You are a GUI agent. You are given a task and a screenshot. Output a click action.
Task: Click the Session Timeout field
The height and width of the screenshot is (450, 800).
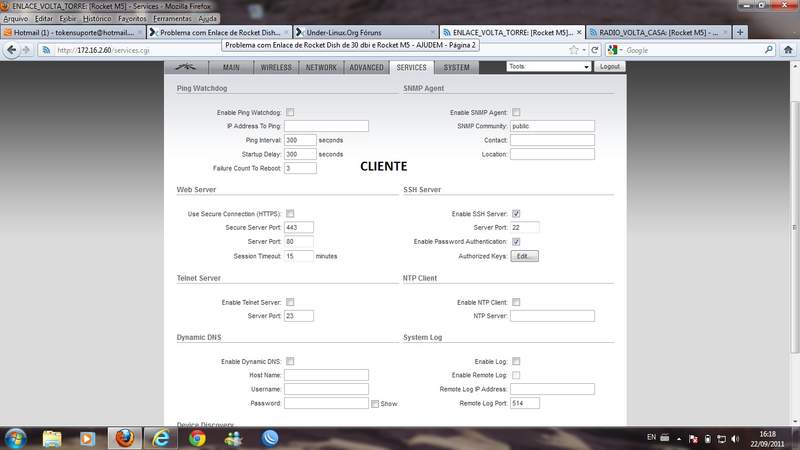pyautogui.click(x=298, y=256)
